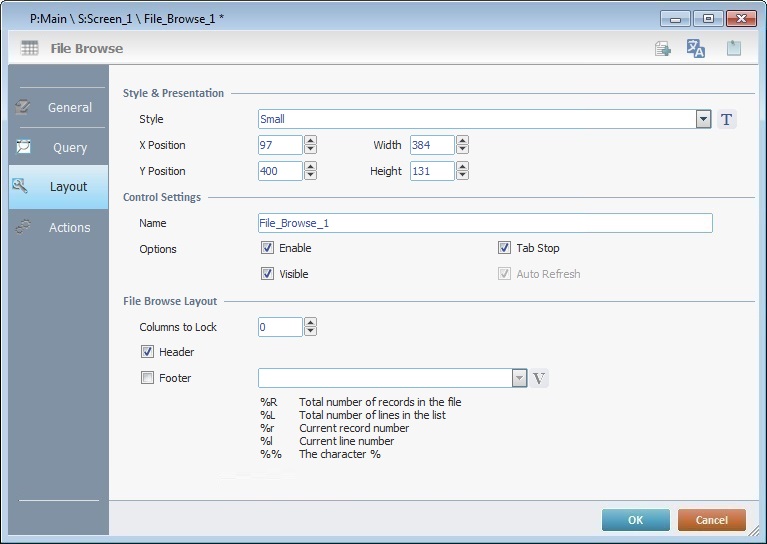Toggle the Tab Stop checkbox

click(x=504, y=248)
